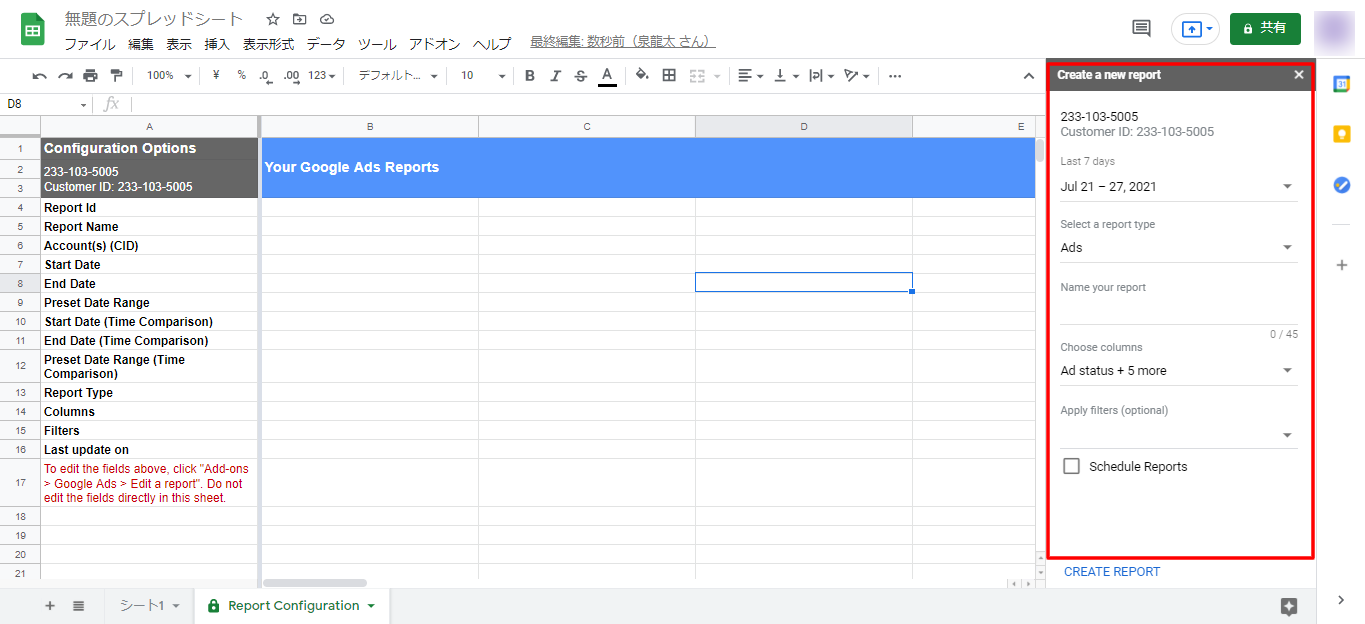This screenshot has height=624, width=1365.
Task: View cloud save status icon
Action: pos(327,19)
